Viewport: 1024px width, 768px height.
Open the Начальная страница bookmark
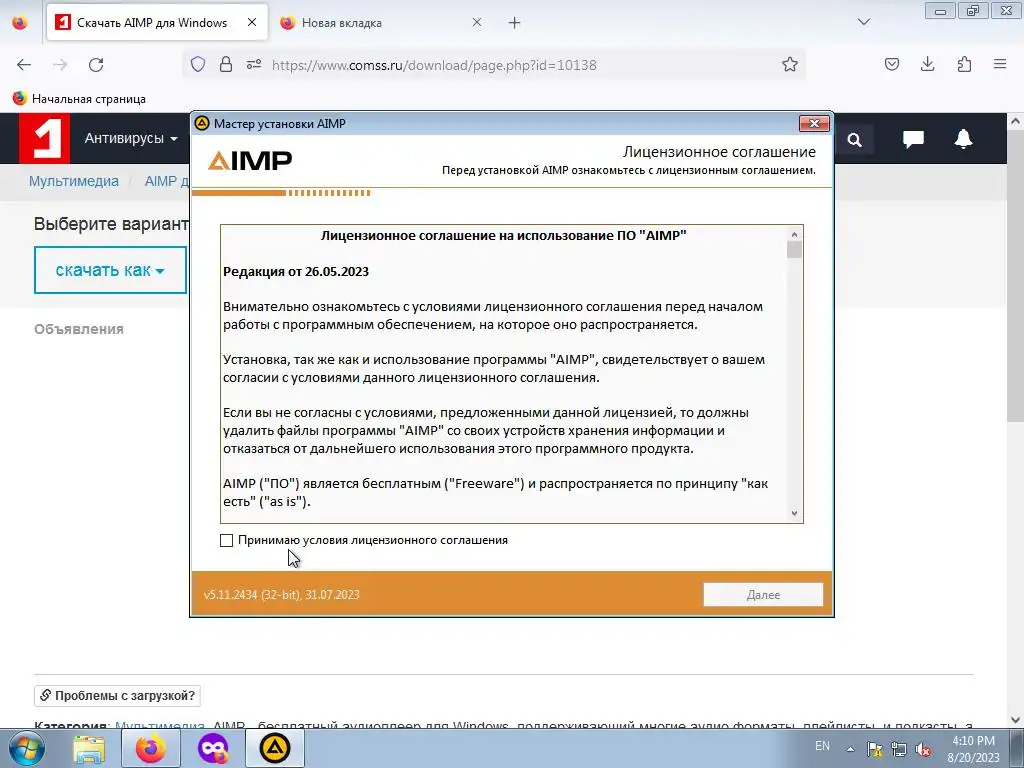pos(79,99)
